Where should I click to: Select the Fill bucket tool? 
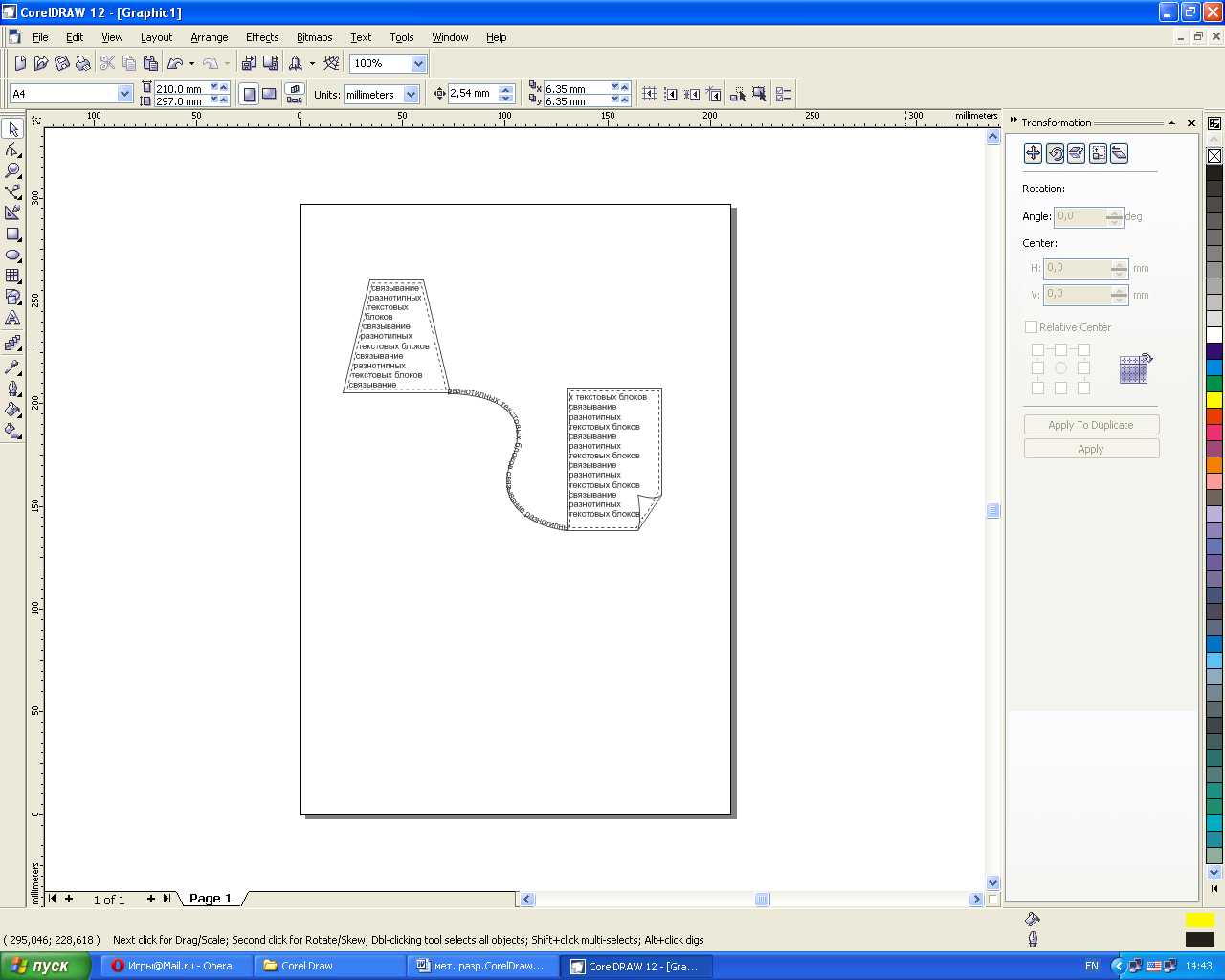tap(12, 409)
